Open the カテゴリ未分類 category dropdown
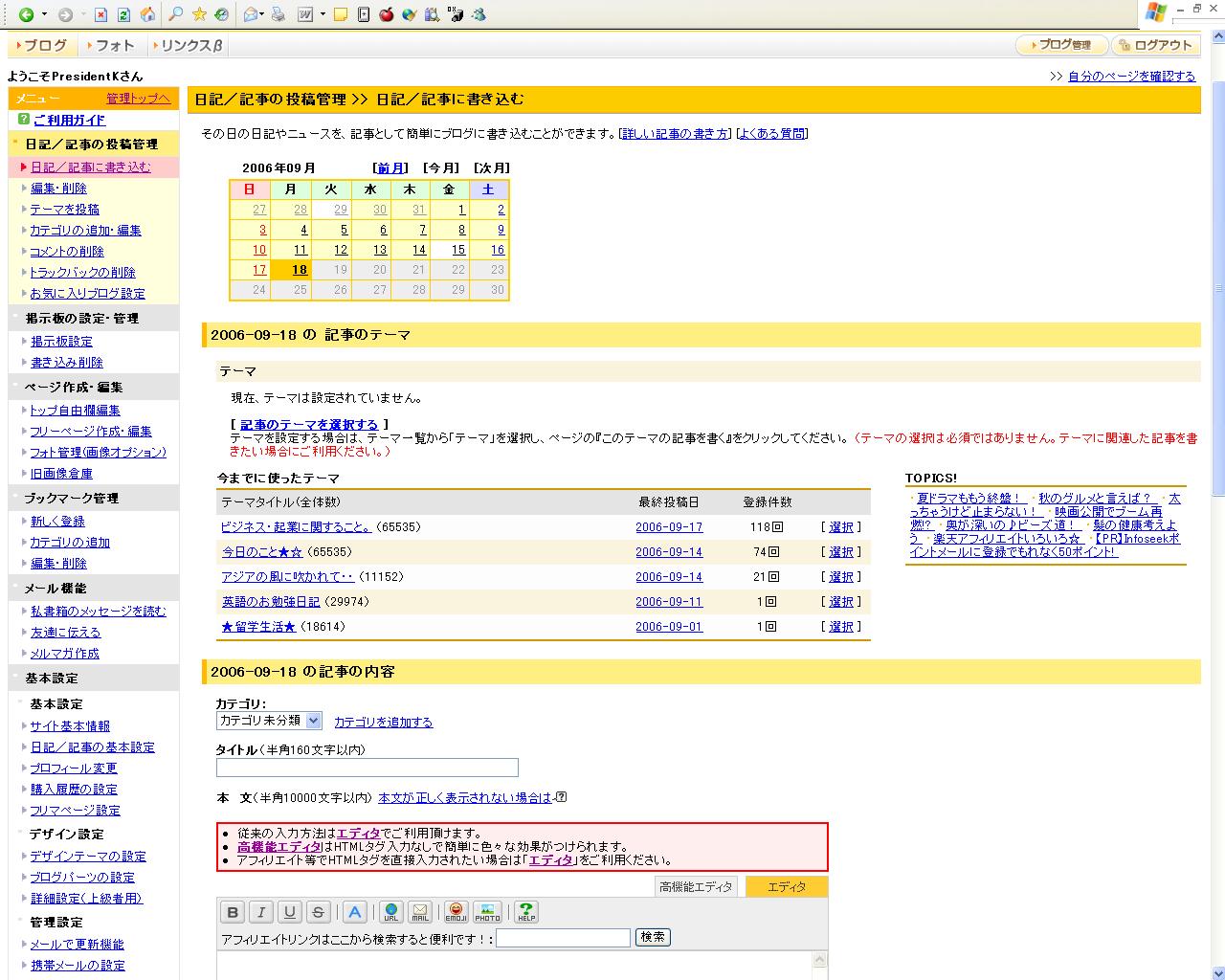 (x=269, y=721)
